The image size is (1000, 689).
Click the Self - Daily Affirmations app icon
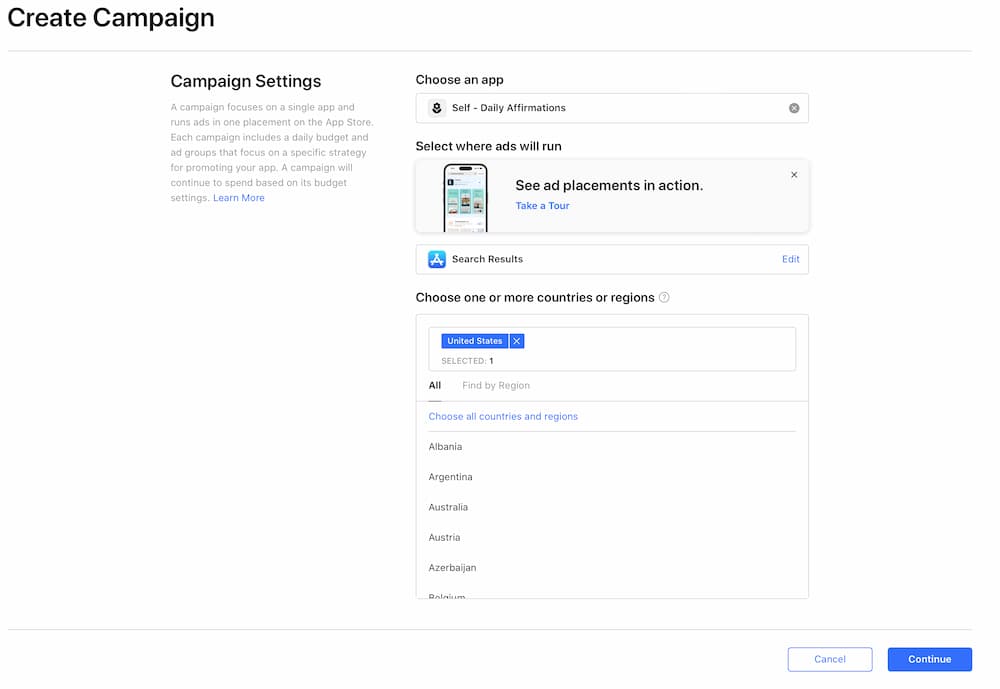437,107
